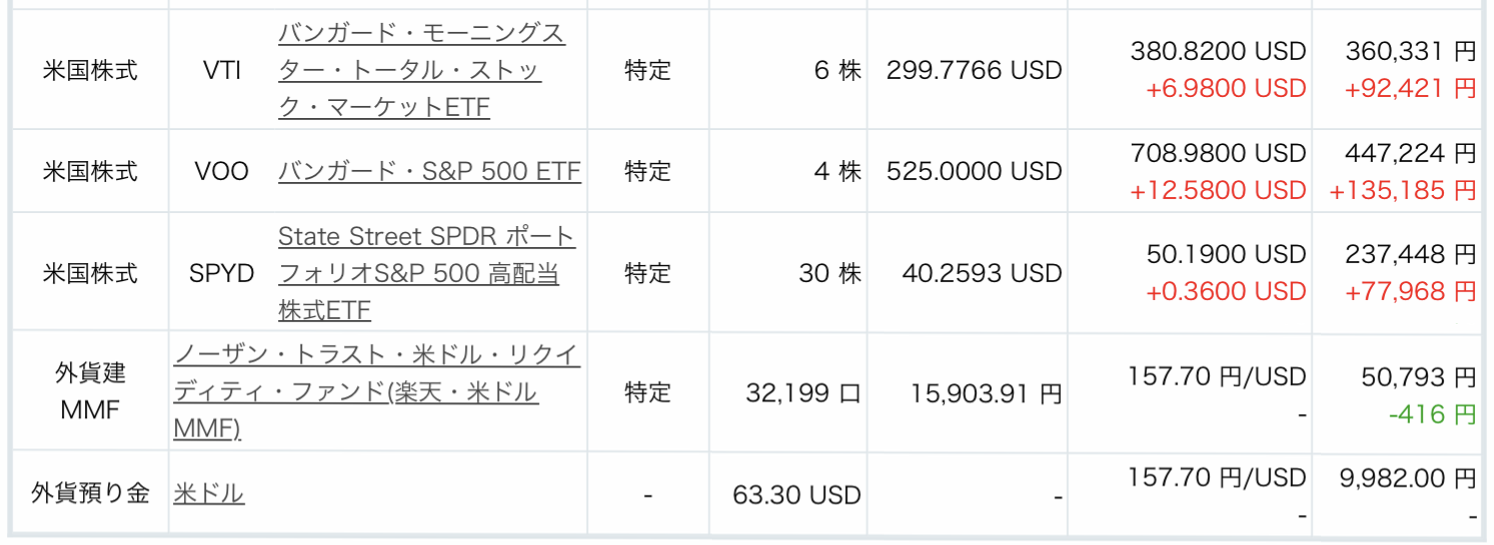Screen dimensions: 1494x545
Task: Click VTI gain +92,421 円
Action: click(1410, 88)
